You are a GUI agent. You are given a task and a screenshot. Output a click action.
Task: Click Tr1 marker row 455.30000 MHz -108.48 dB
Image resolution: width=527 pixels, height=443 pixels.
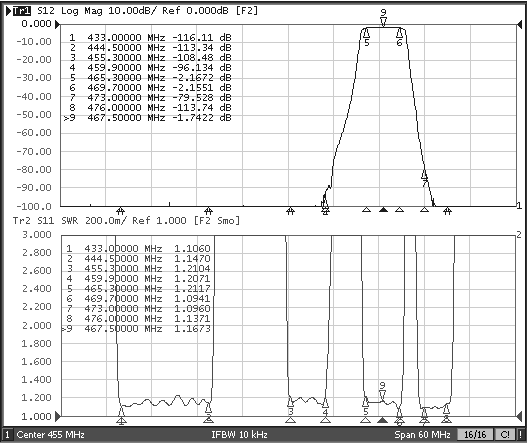(150, 57)
